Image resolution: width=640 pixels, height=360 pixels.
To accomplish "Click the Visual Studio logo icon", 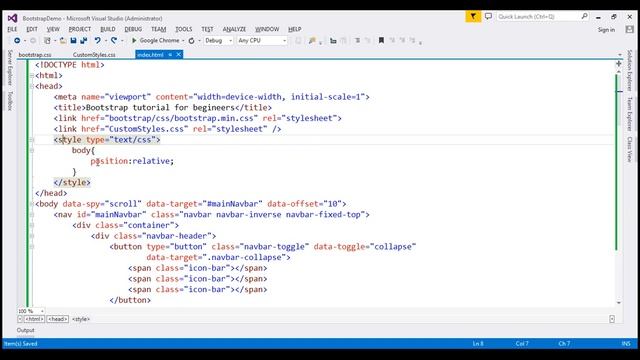I will click(13, 18).
